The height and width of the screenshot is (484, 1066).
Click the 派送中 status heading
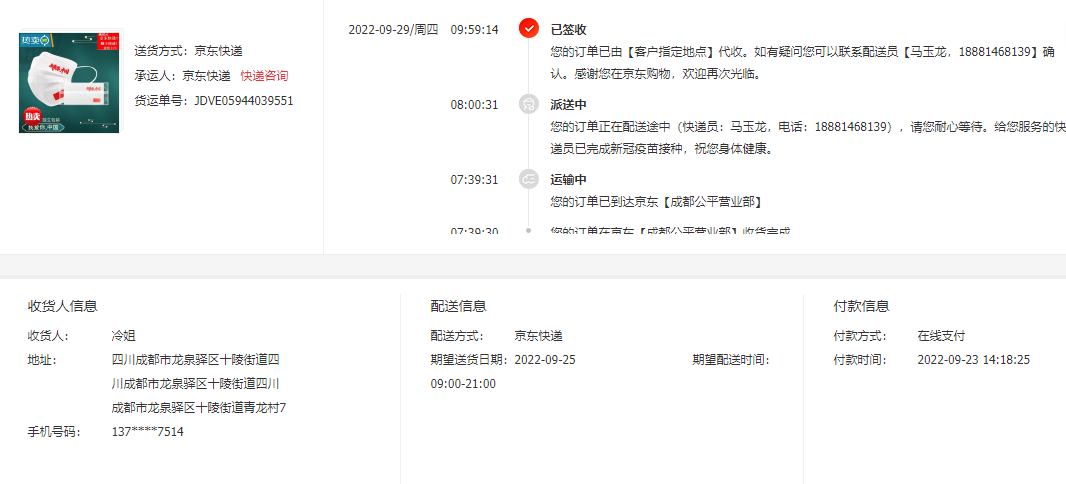pyautogui.click(x=568, y=105)
